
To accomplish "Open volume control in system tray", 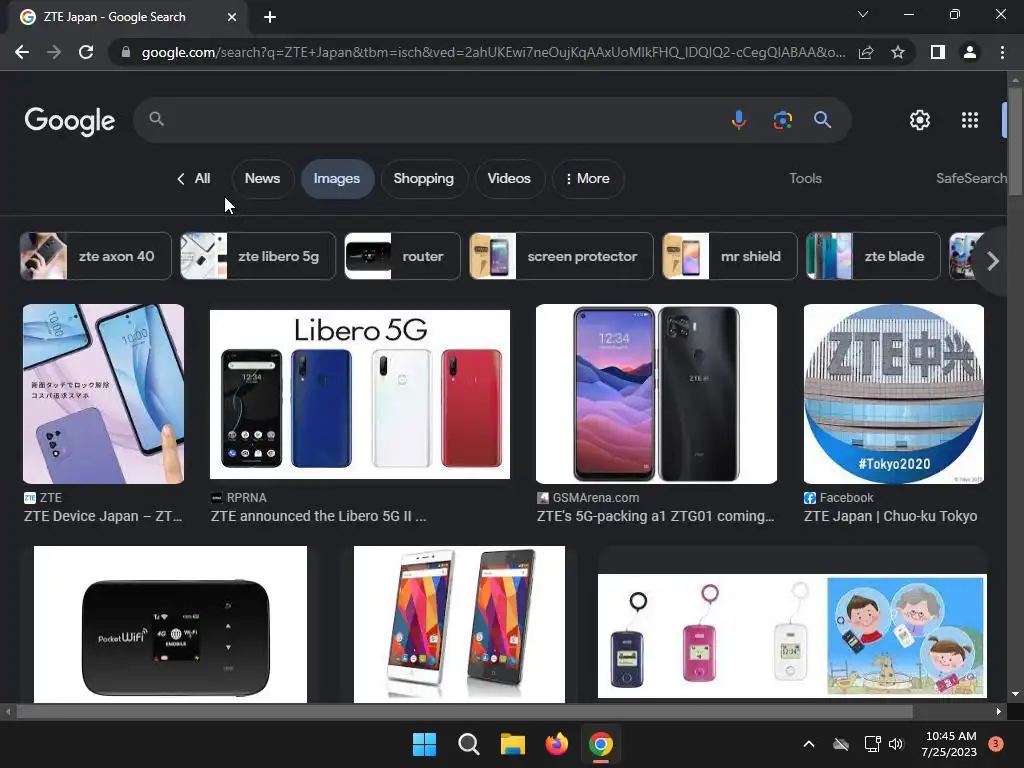I will click(896, 744).
